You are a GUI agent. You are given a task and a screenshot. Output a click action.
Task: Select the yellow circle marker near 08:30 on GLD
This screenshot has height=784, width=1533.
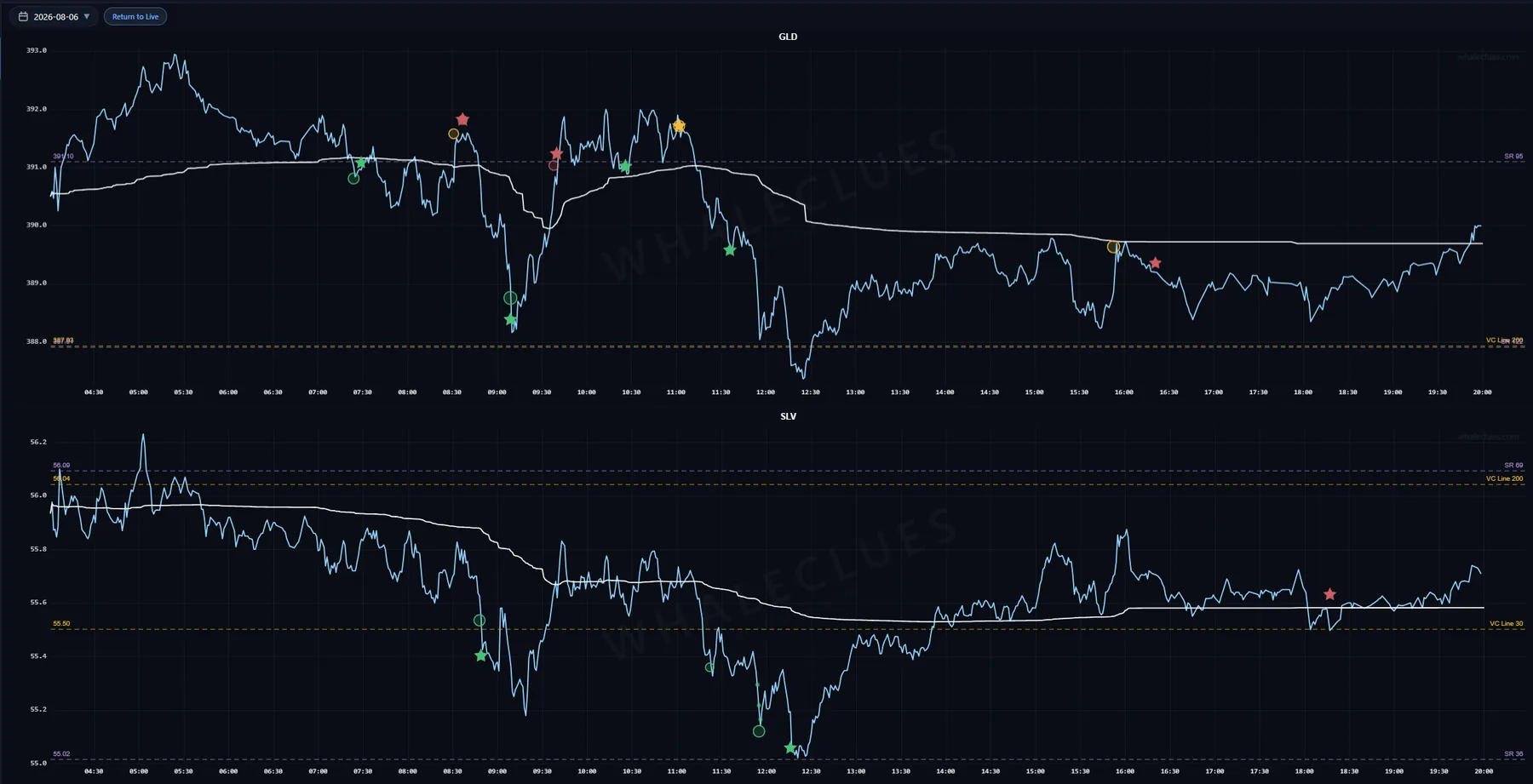click(x=454, y=134)
